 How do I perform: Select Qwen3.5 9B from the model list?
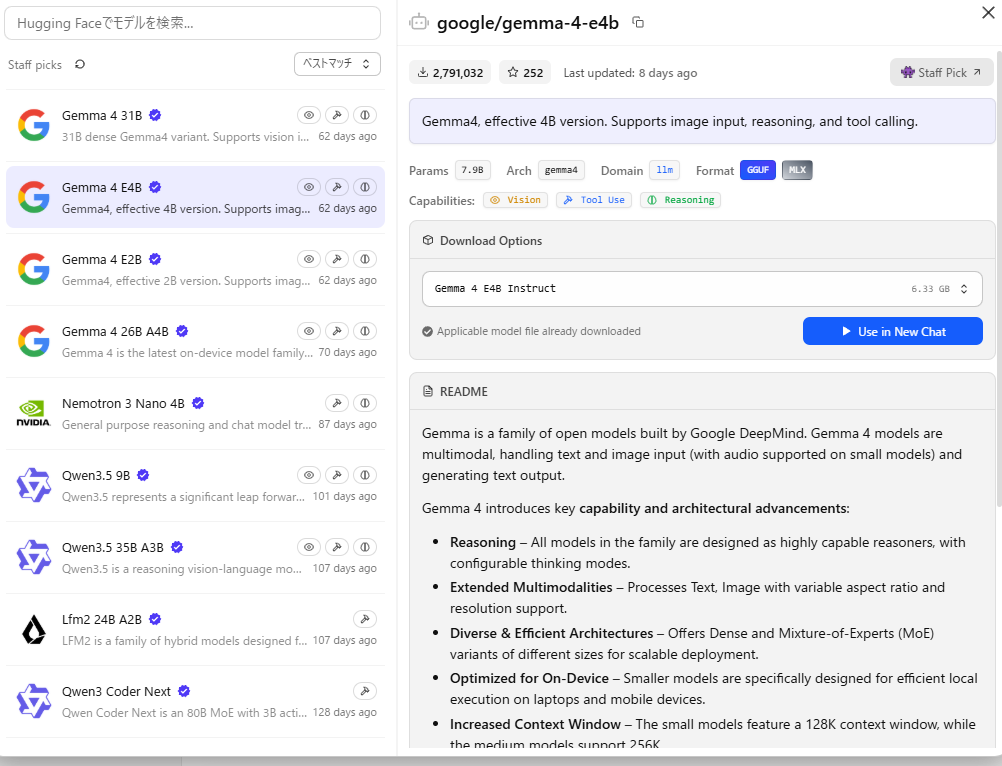pyautogui.click(x=196, y=486)
